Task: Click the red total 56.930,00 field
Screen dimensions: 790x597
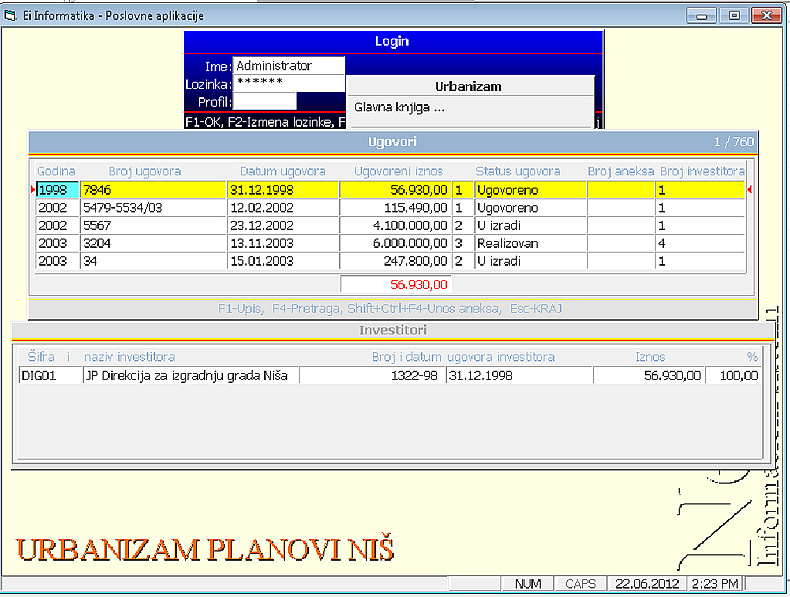Action: coord(396,284)
